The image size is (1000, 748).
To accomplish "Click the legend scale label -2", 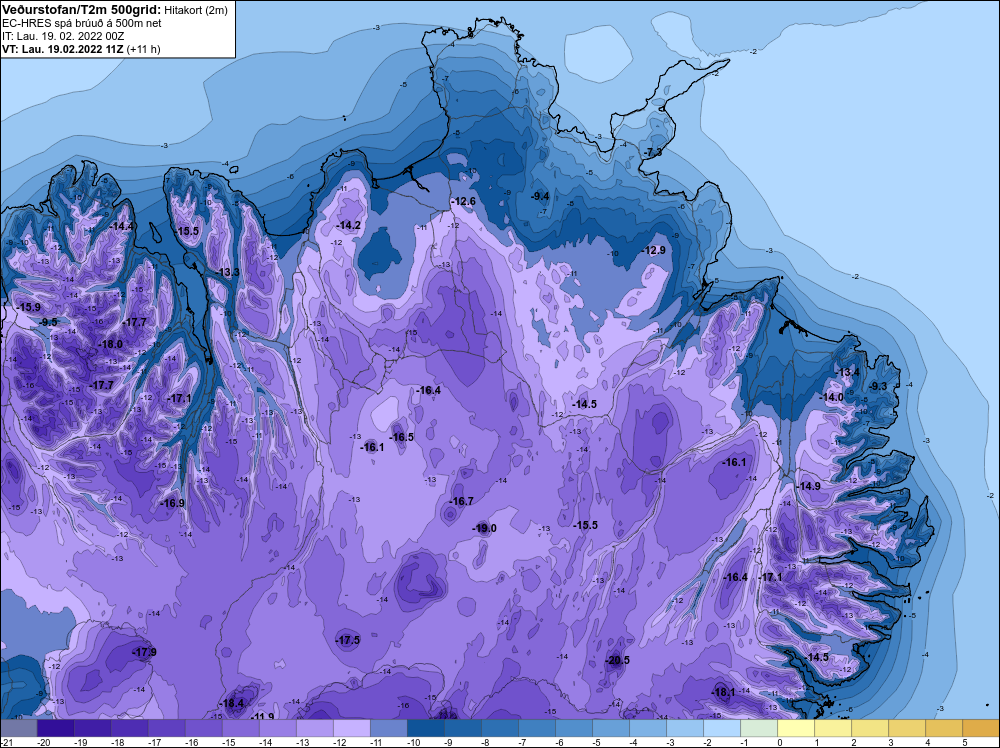I will tap(707, 742).
